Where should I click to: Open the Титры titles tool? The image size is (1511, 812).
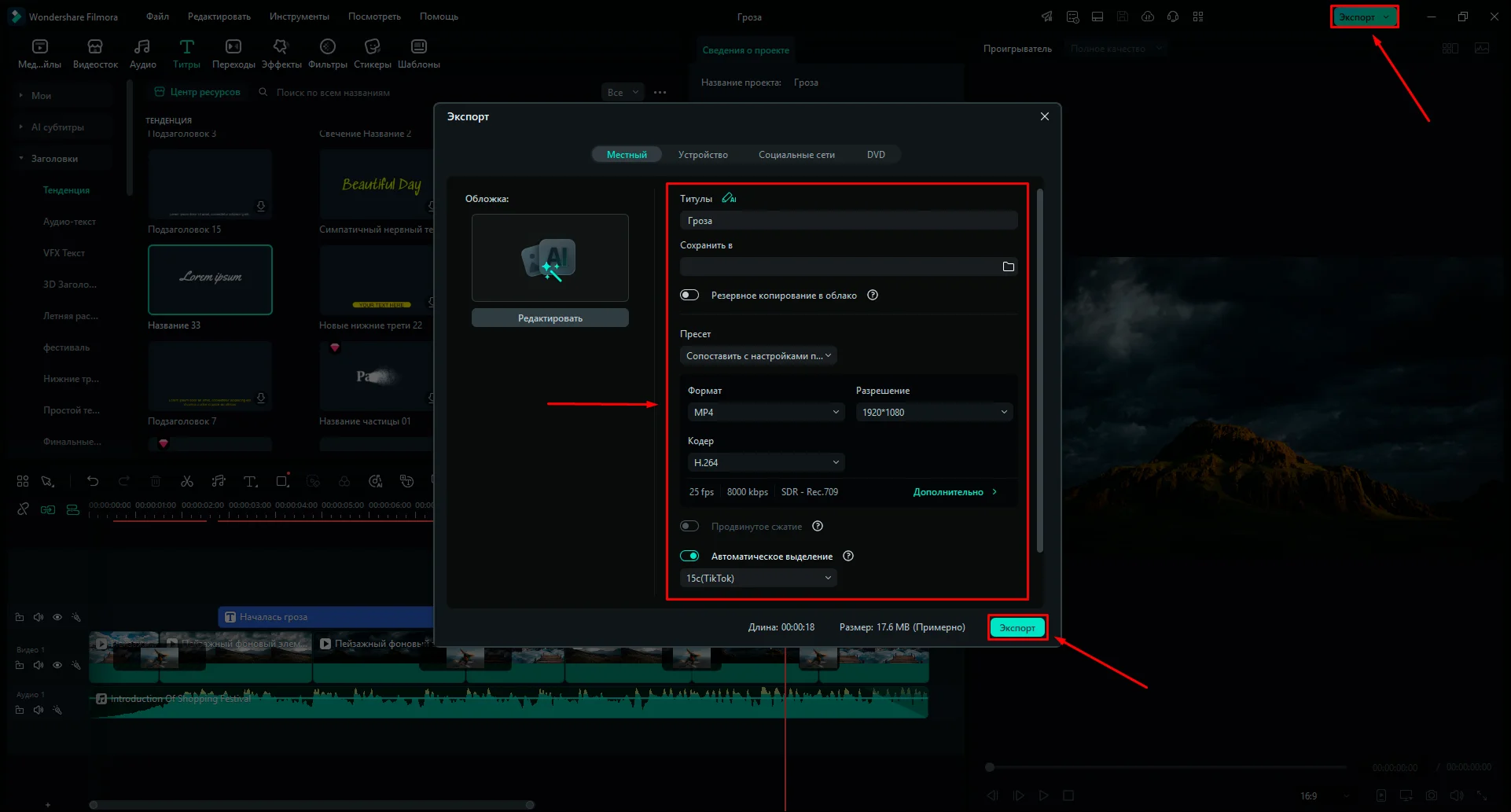tap(186, 53)
